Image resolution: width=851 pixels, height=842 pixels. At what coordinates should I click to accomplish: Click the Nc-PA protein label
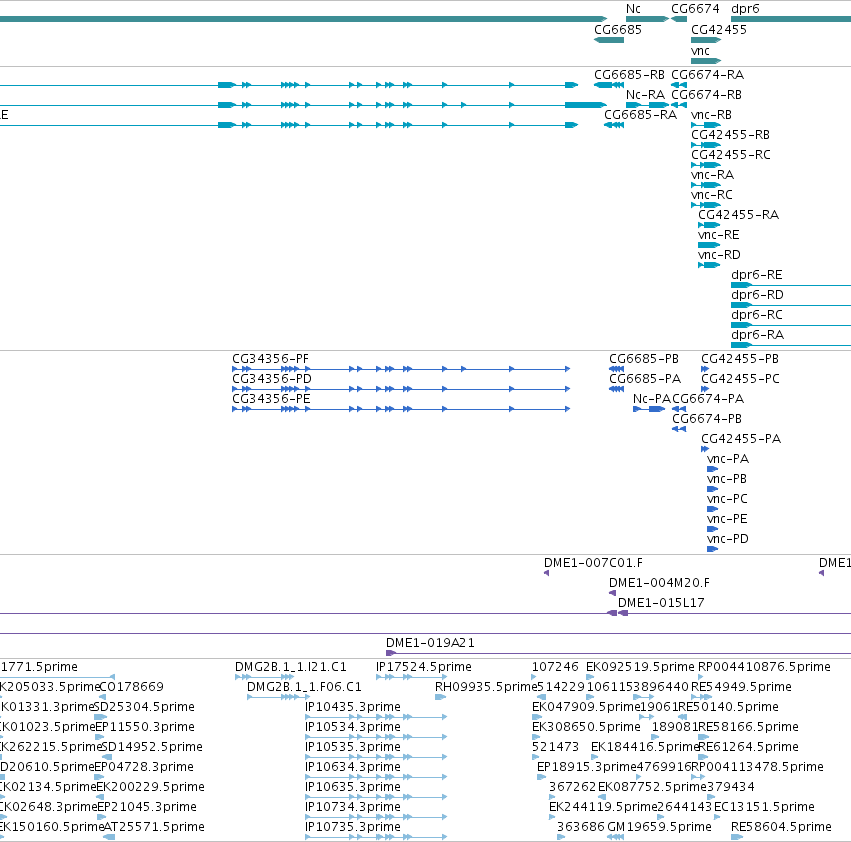tap(652, 399)
